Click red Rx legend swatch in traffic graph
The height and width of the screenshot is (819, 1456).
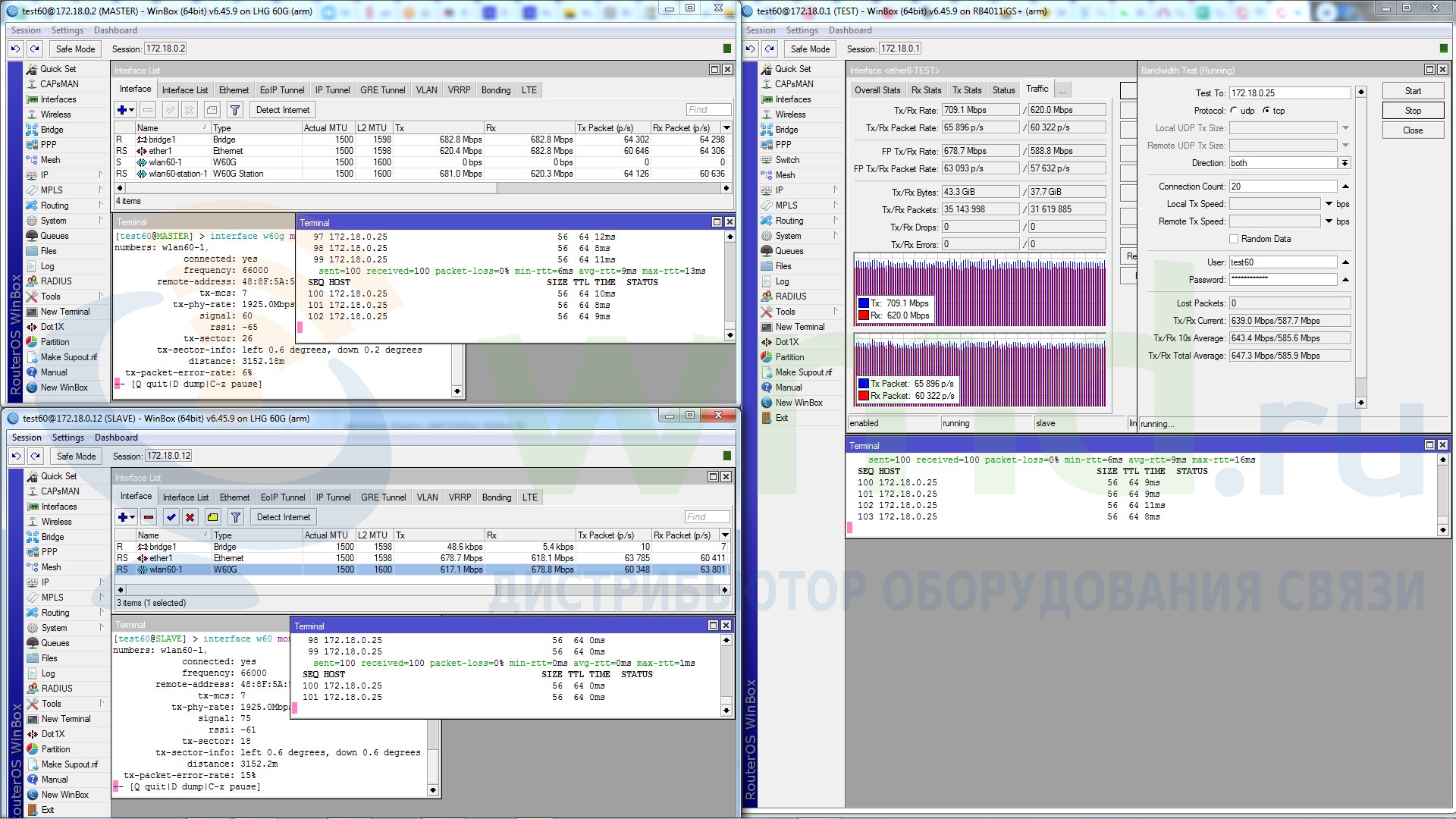864,315
